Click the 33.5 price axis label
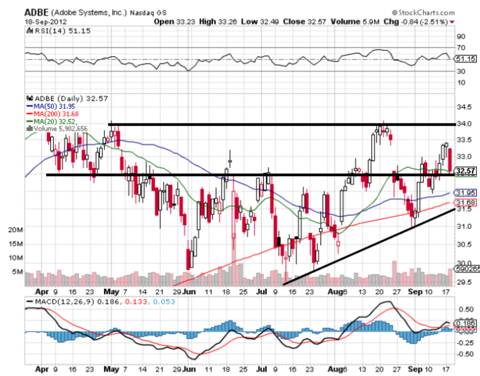480x376 pixels. (x=464, y=140)
